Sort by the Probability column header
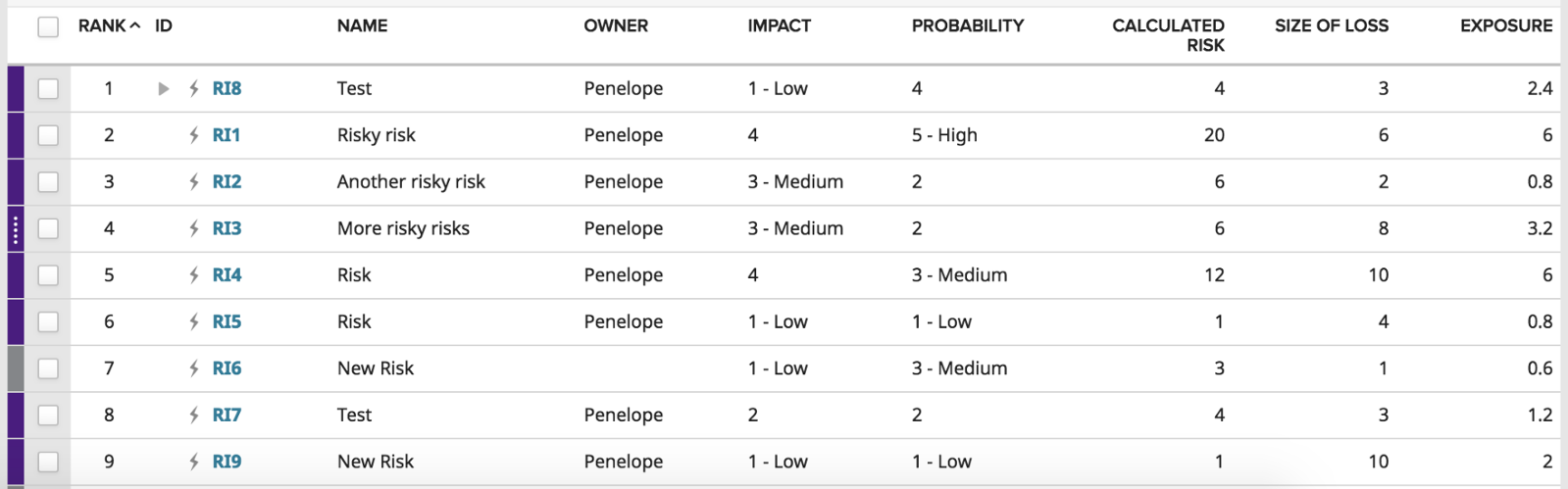The height and width of the screenshot is (489, 1568). [968, 25]
